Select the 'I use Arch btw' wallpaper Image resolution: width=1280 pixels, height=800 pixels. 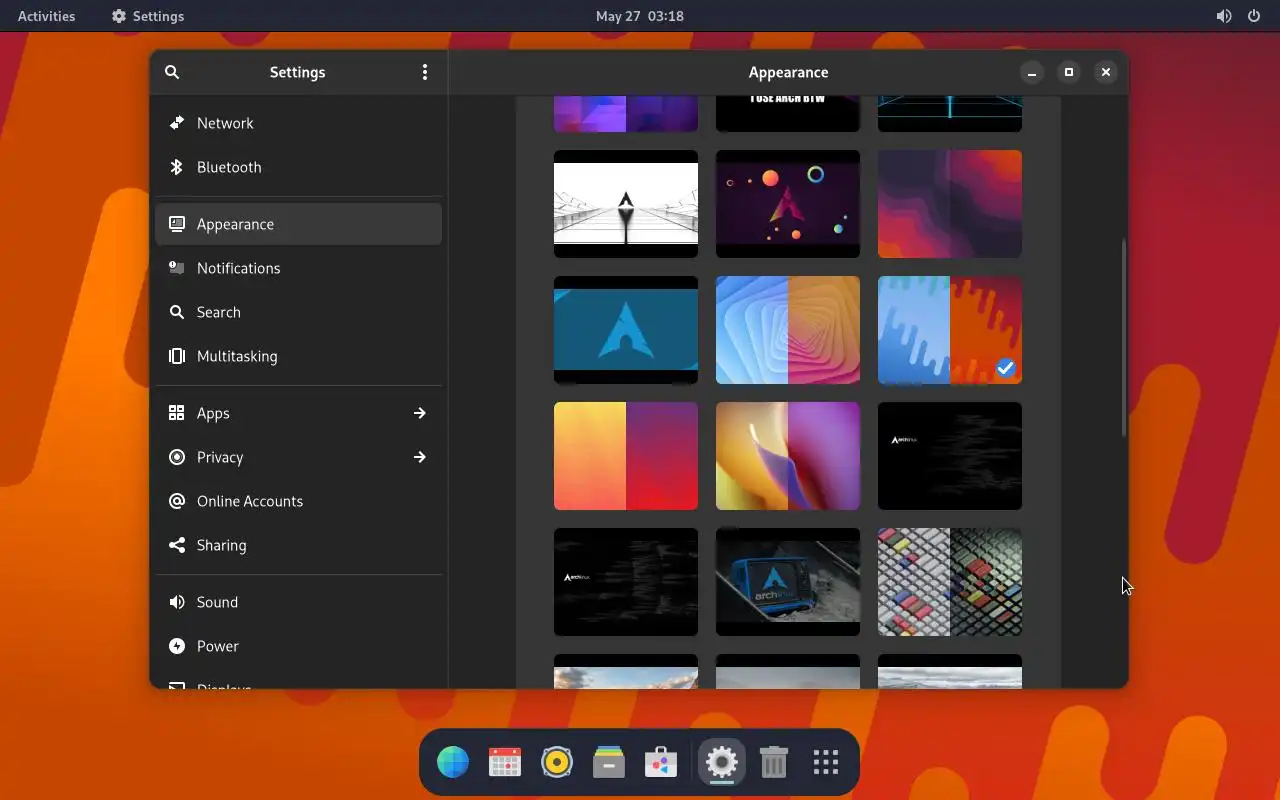[788, 114]
